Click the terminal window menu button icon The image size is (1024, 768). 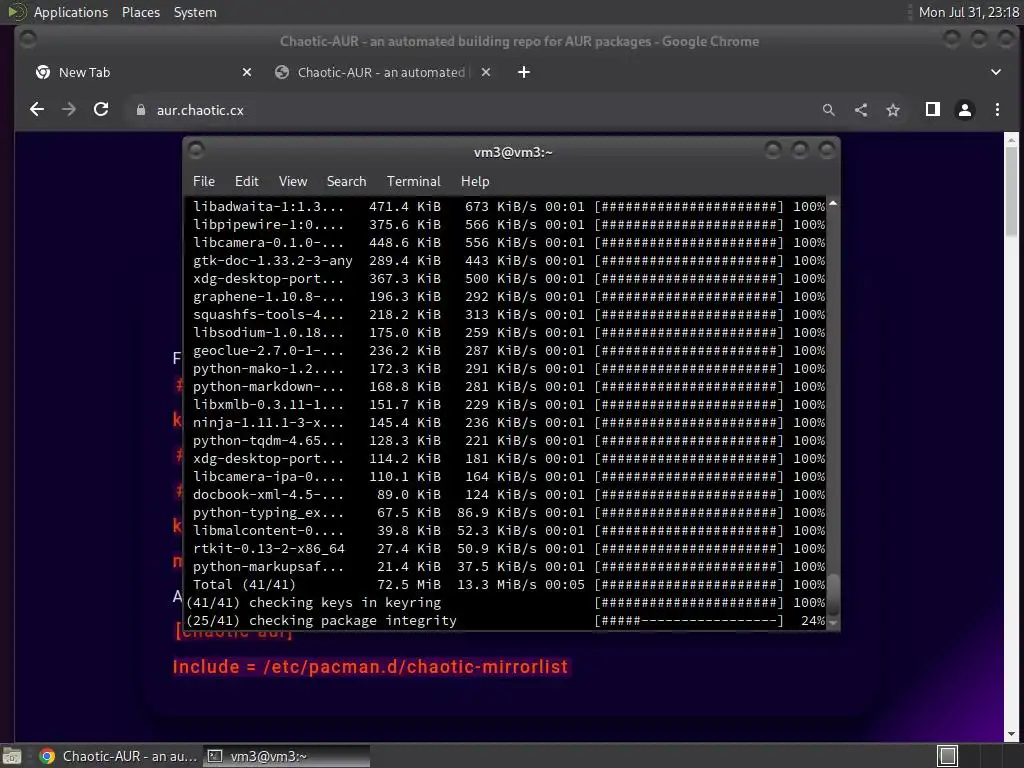tap(196, 151)
